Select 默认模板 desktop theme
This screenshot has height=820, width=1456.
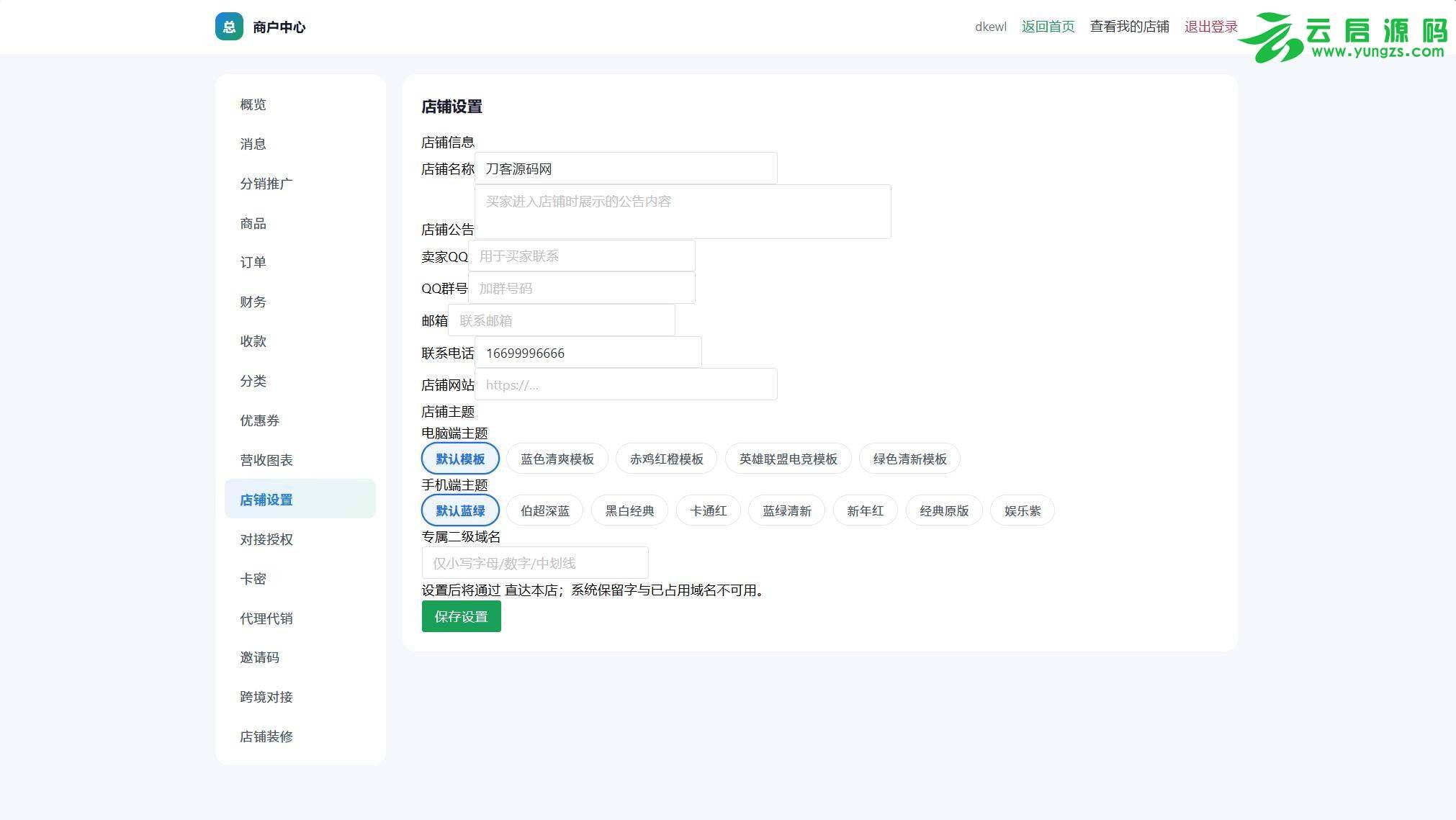(x=460, y=459)
